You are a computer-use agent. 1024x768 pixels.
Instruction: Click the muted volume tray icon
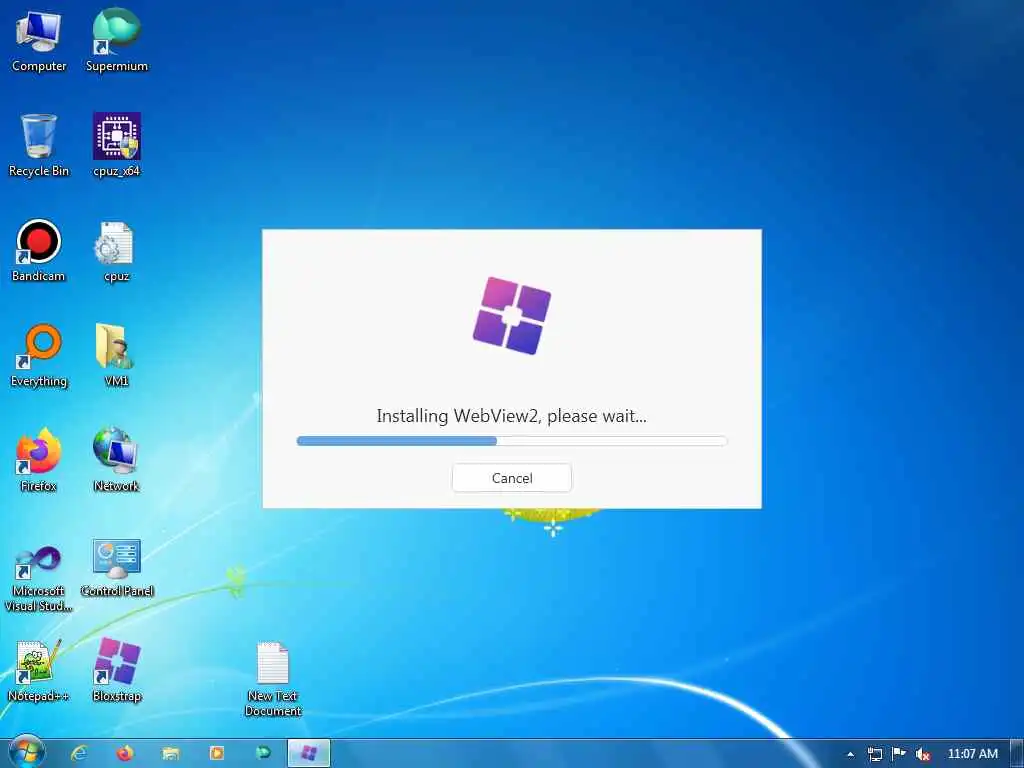point(923,754)
